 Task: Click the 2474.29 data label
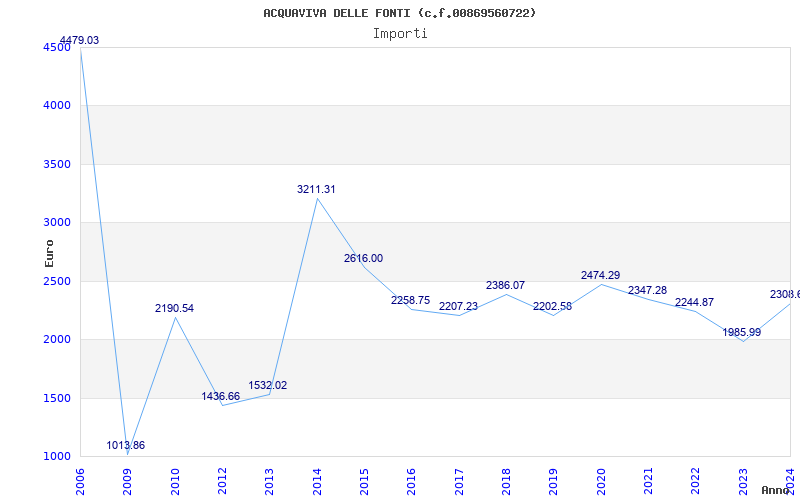[601, 275]
